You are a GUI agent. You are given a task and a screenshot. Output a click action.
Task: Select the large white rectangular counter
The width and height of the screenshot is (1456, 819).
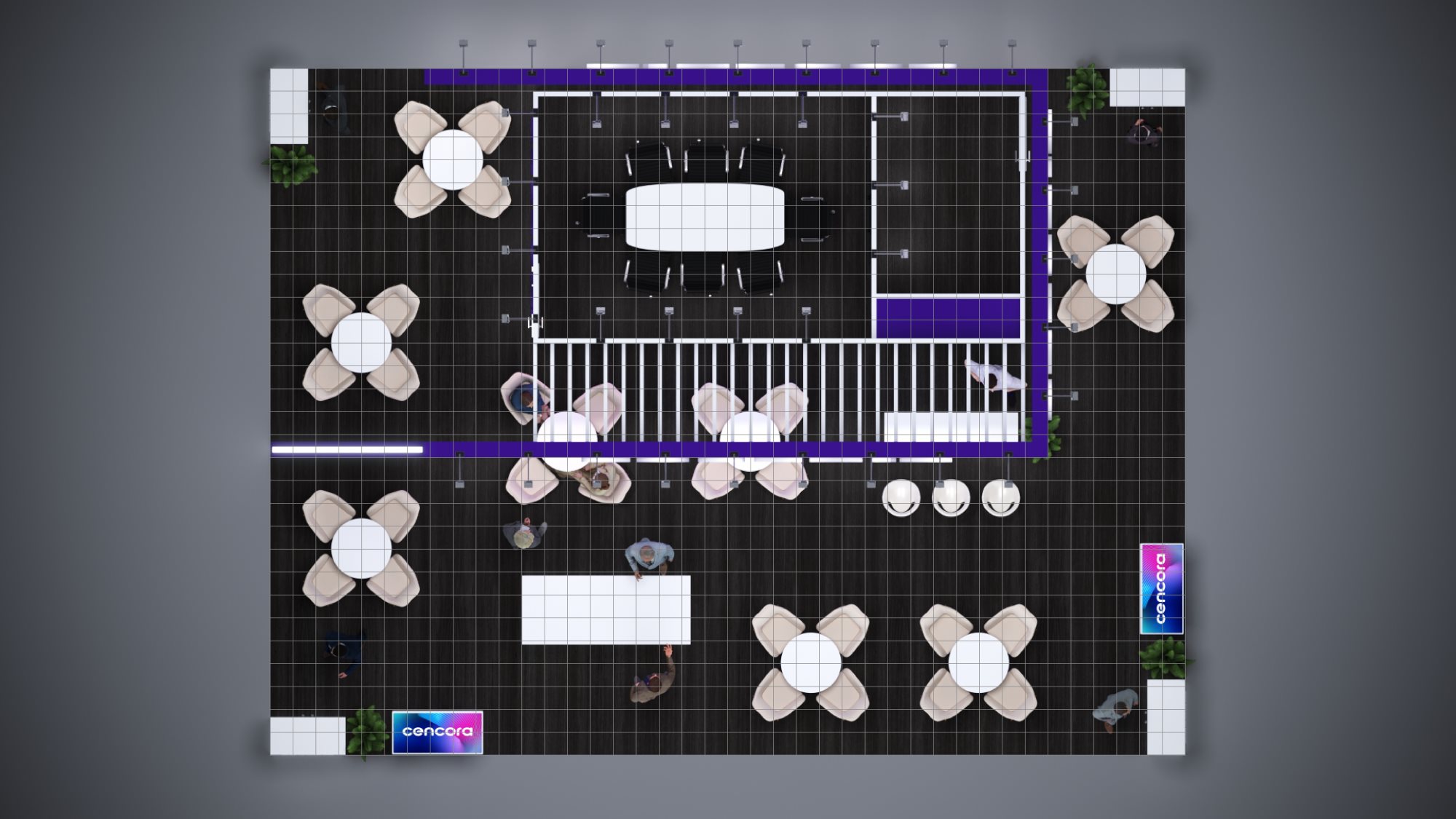click(x=606, y=609)
